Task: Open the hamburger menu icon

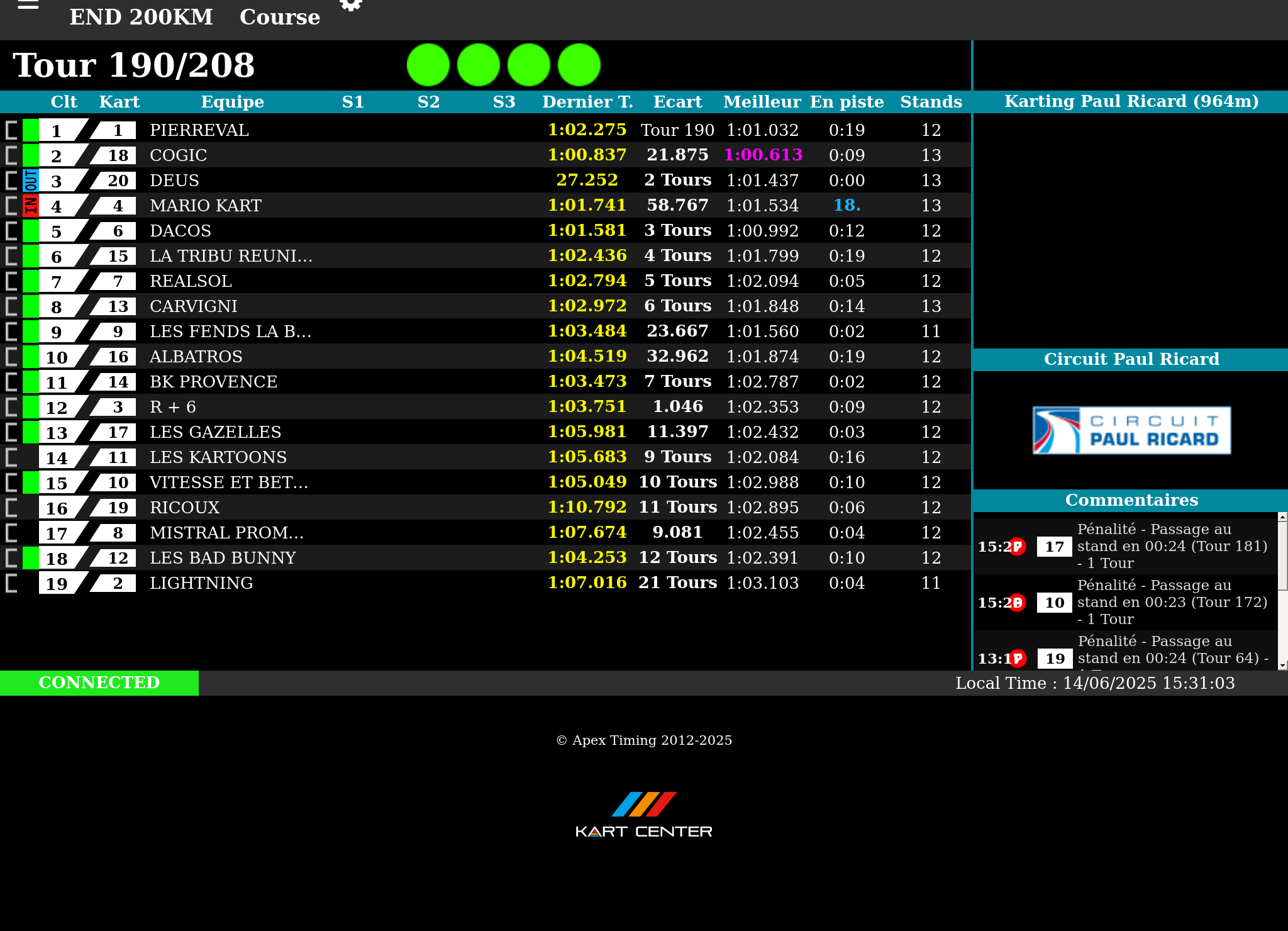Action: pos(28,5)
